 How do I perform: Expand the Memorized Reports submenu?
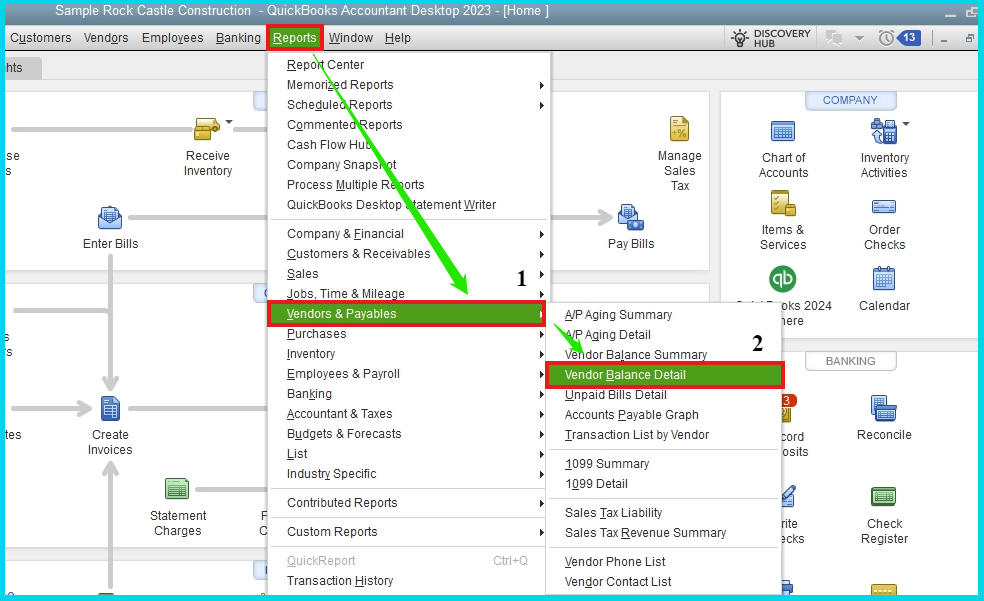click(x=541, y=85)
